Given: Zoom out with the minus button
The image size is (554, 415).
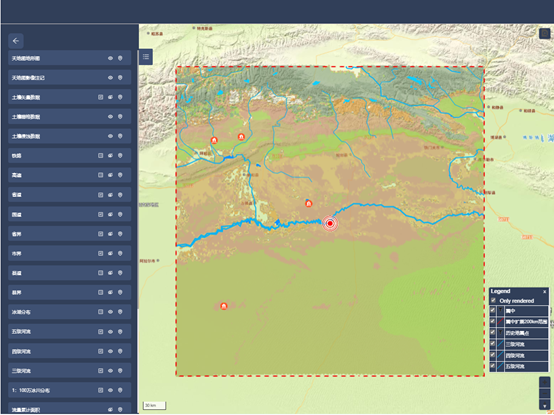Looking at the screenshot, I should pyautogui.click(x=544, y=393).
